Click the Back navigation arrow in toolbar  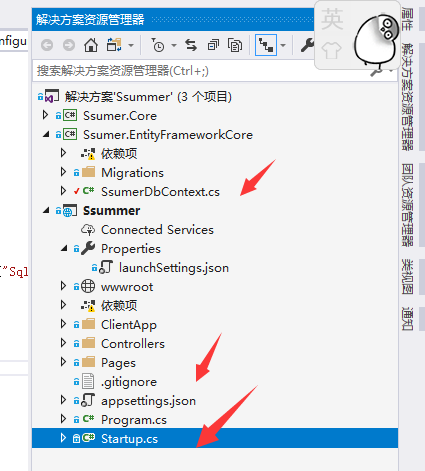point(47,45)
